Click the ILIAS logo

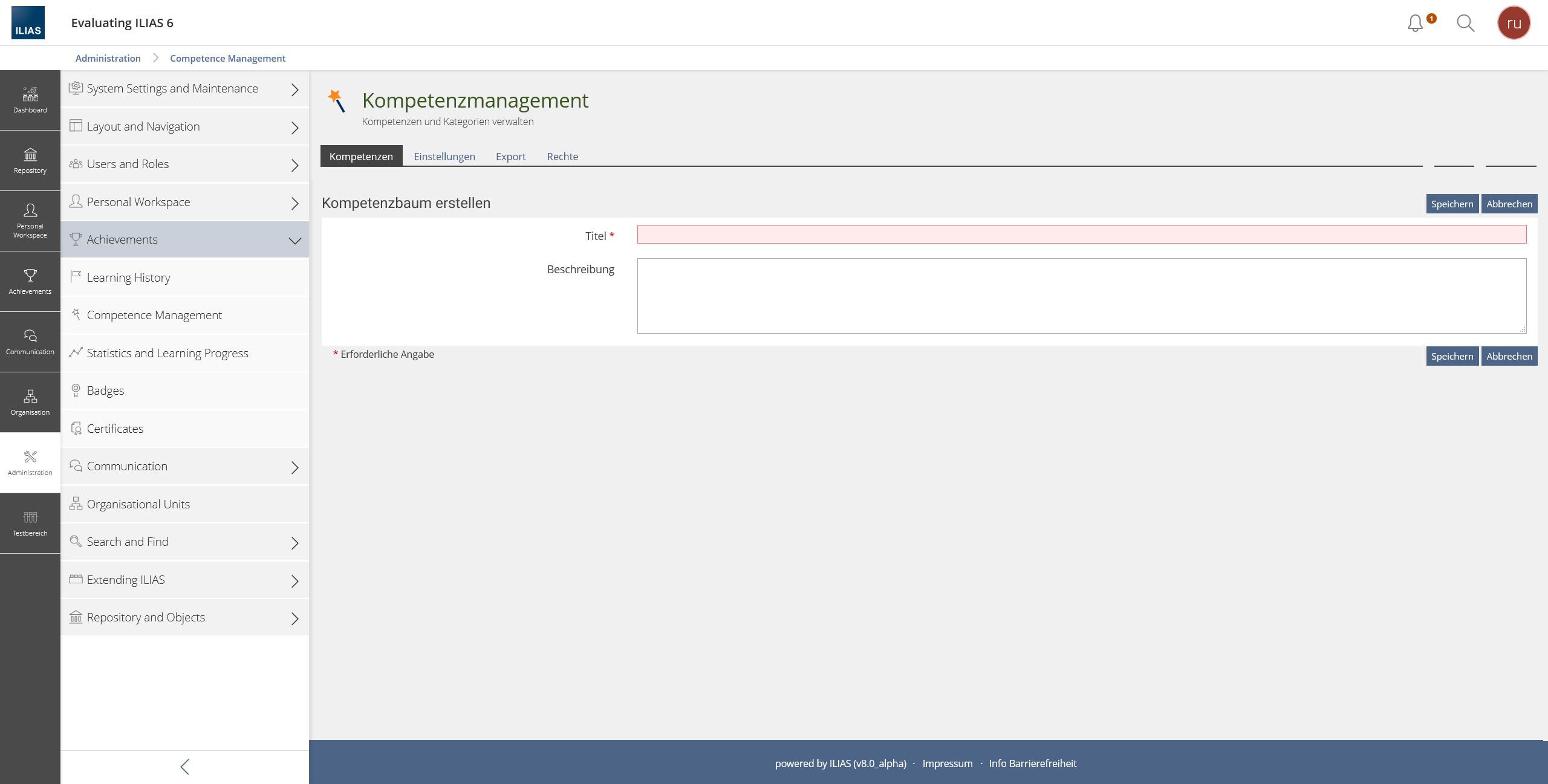point(28,23)
